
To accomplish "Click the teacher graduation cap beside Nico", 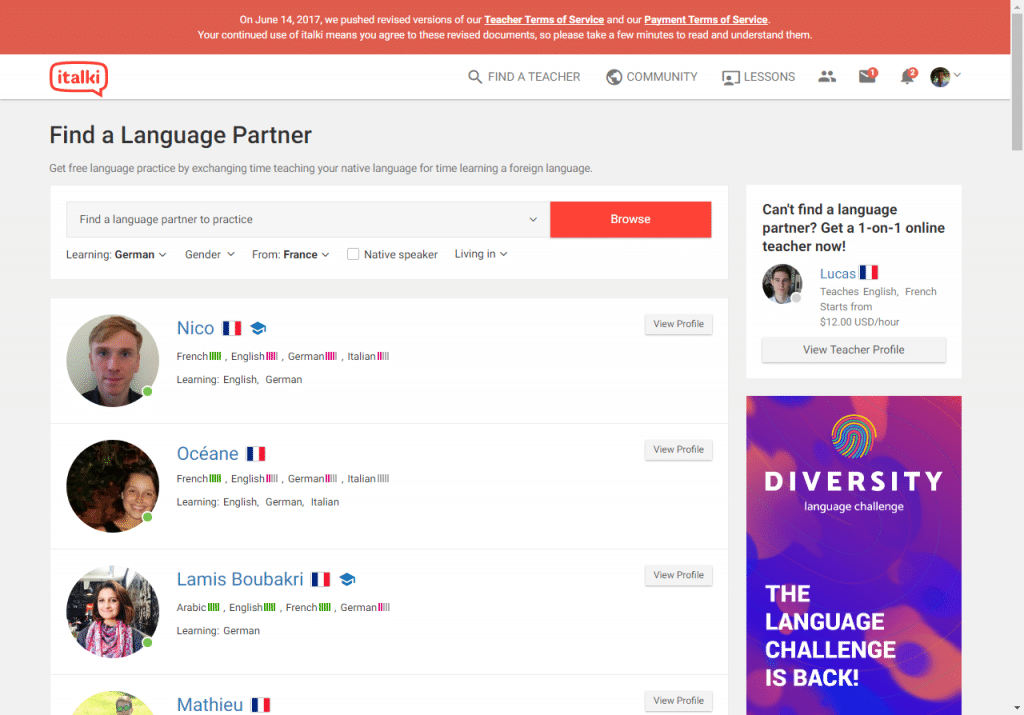I will 258,328.
